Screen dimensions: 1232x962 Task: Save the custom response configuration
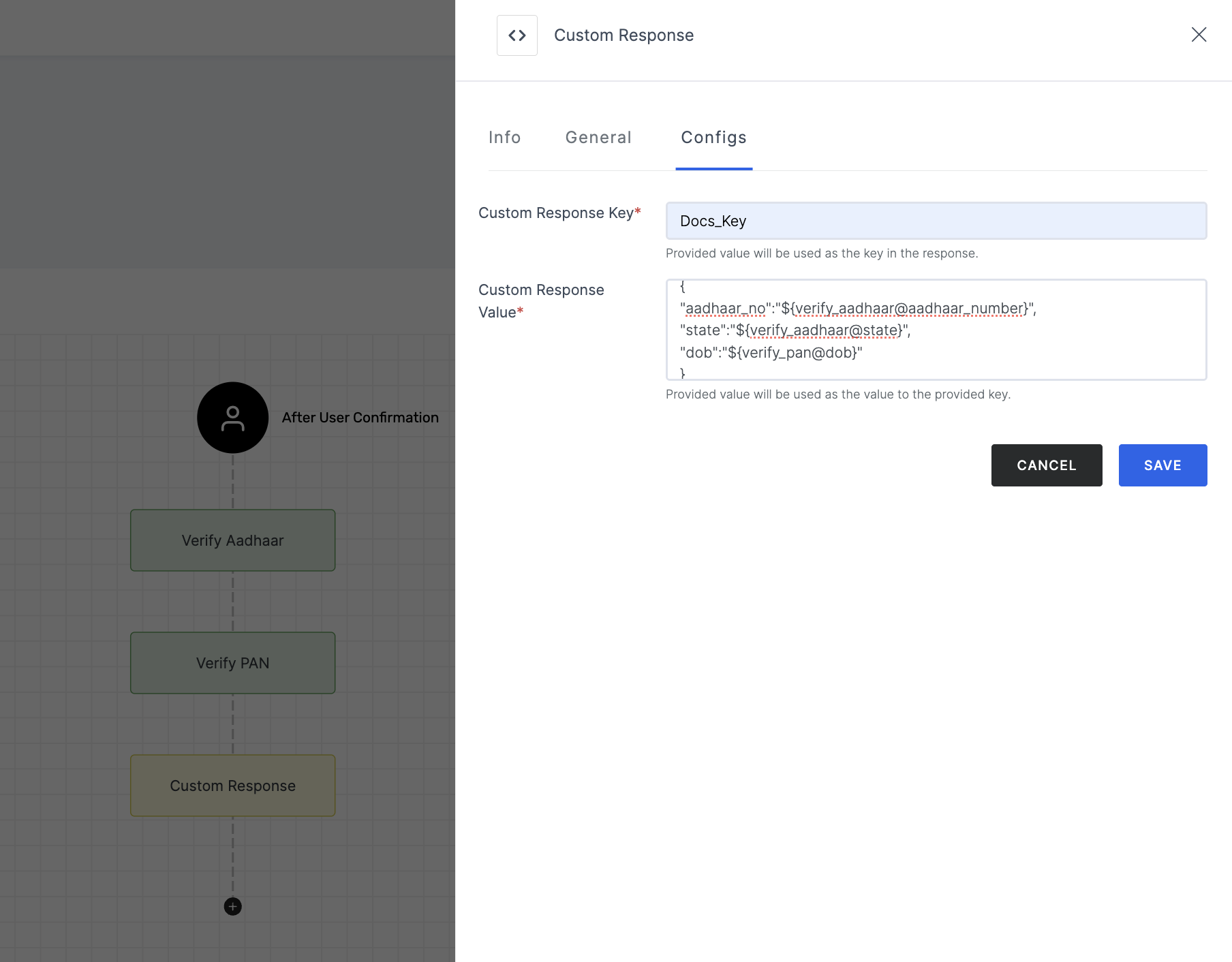point(1162,465)
